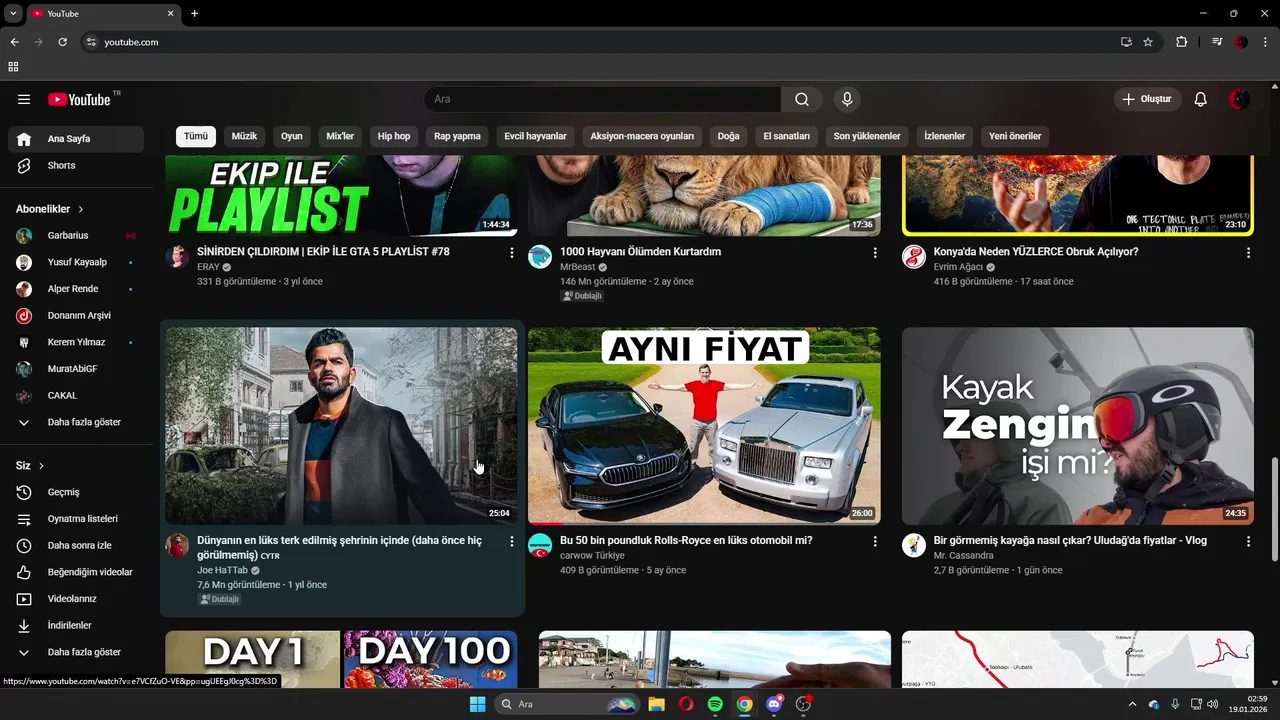Open Beğendiğim videolar liked videos

76,572
